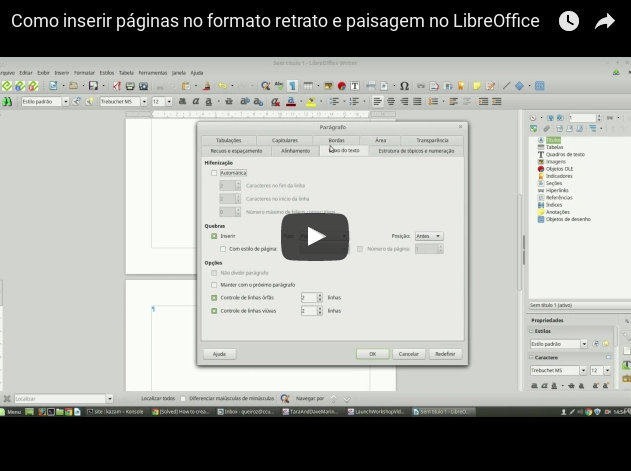Click the Undo arrow icon
631x471 pixels.
tap(223, 86)
